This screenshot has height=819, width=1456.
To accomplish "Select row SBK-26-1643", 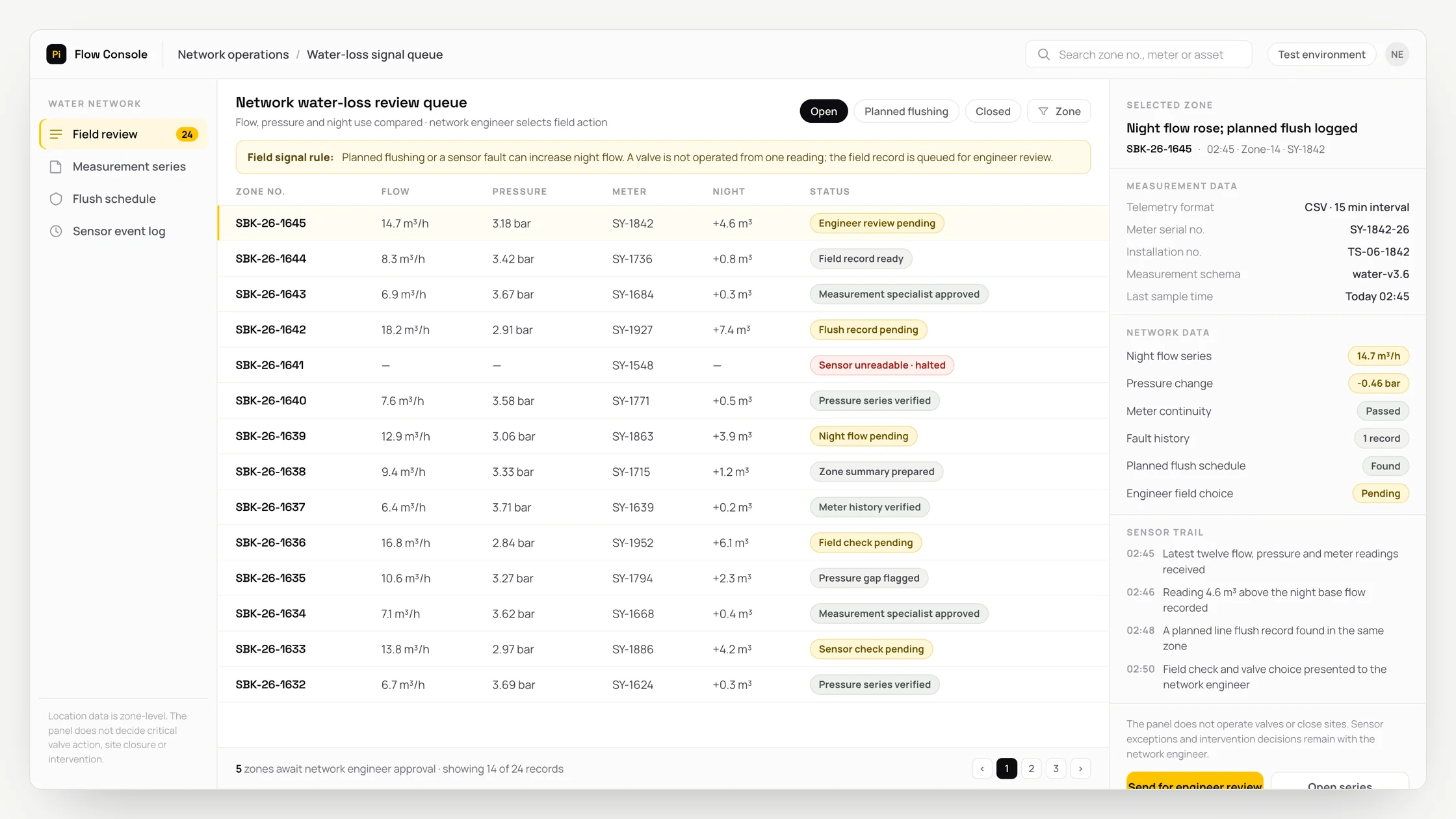I will coord(663,294).
